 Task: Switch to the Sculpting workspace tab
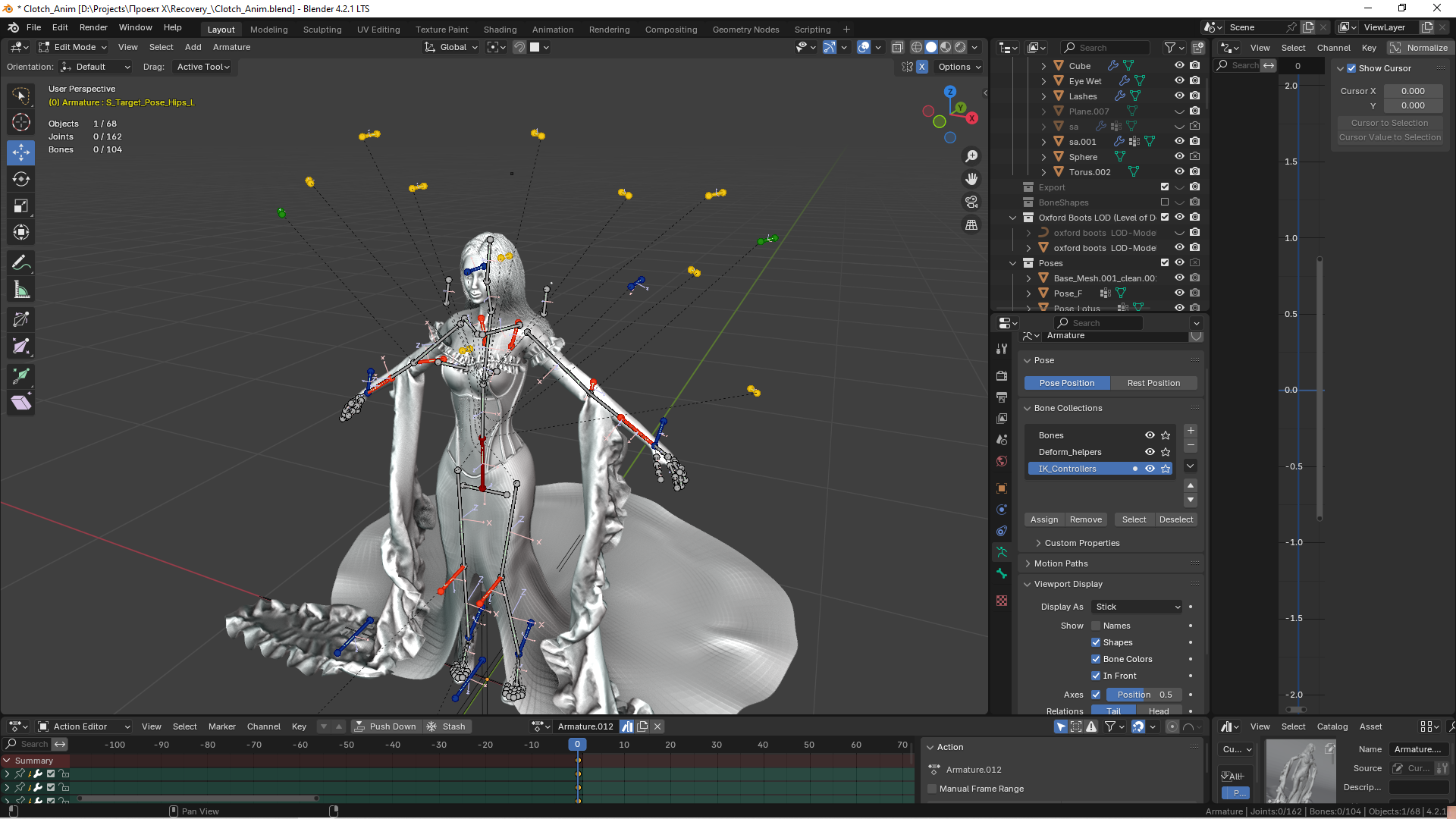point(322,30)
